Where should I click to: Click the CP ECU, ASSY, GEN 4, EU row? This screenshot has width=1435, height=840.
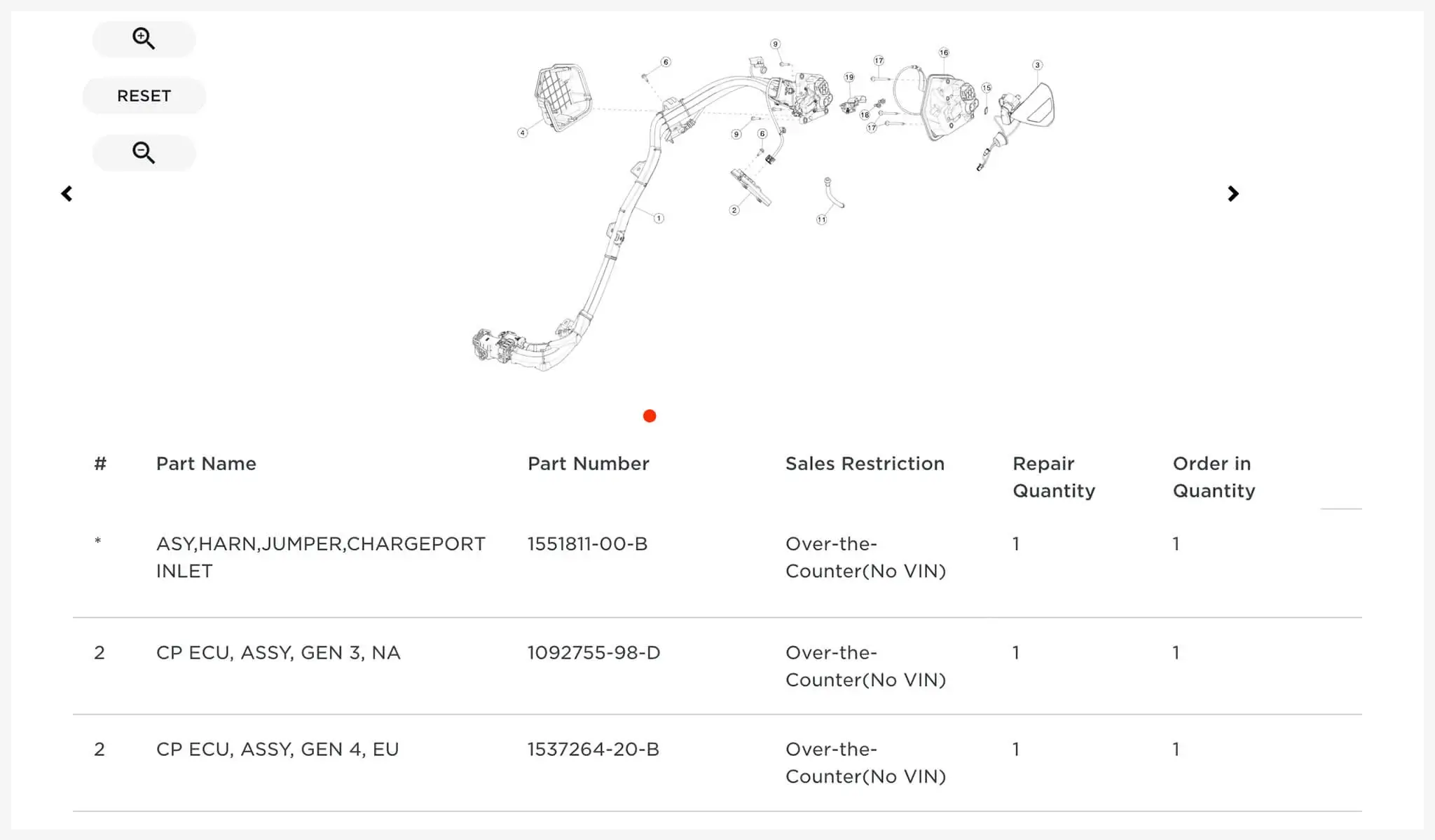pos(717,763)
